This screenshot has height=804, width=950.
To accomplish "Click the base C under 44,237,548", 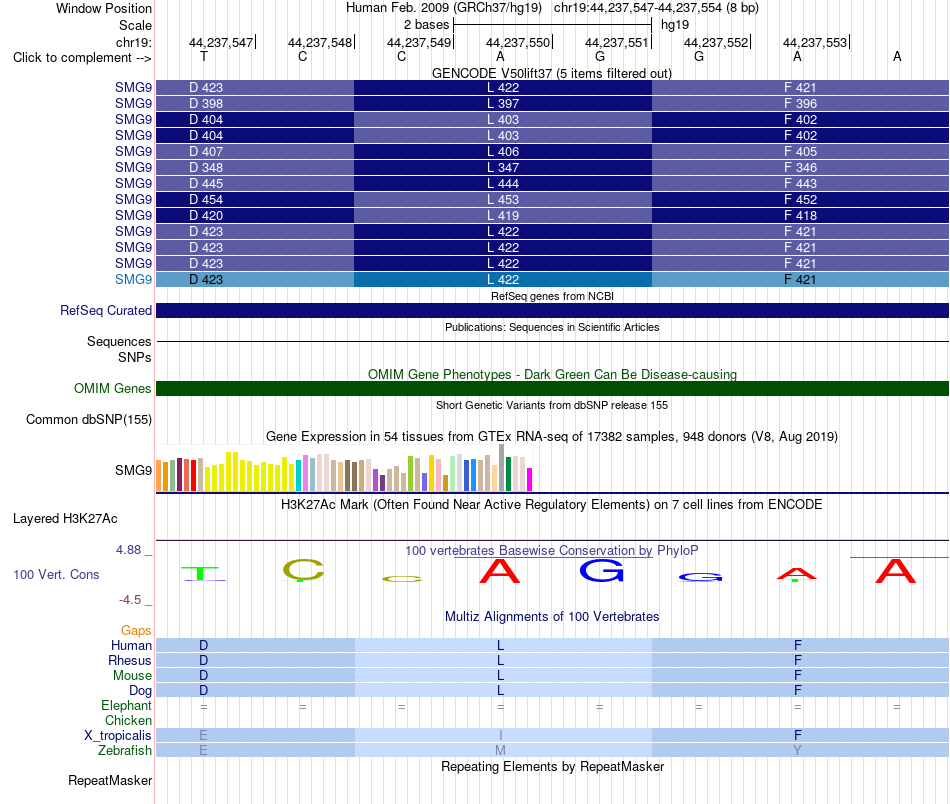I will (x=302, y=56).
